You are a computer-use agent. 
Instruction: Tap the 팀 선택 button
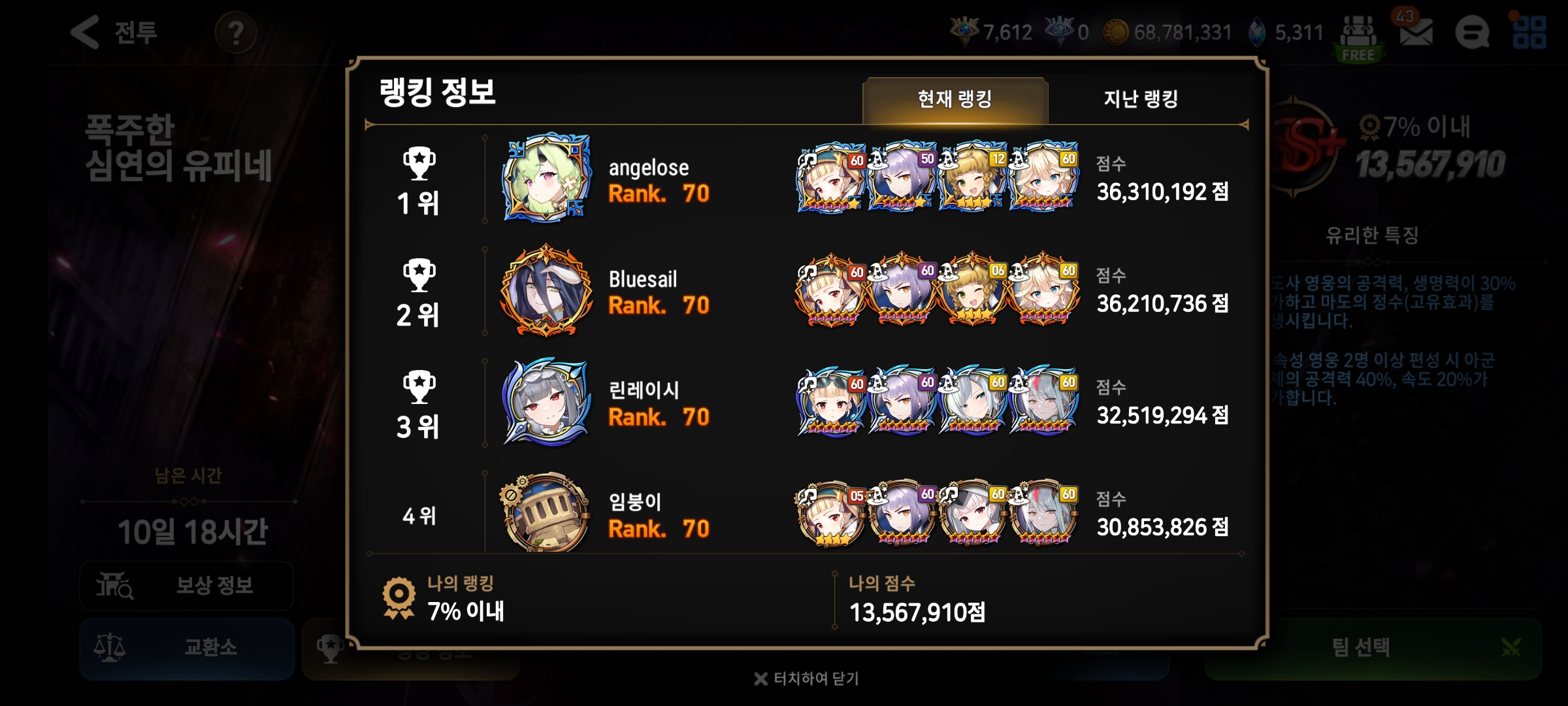1373,648
